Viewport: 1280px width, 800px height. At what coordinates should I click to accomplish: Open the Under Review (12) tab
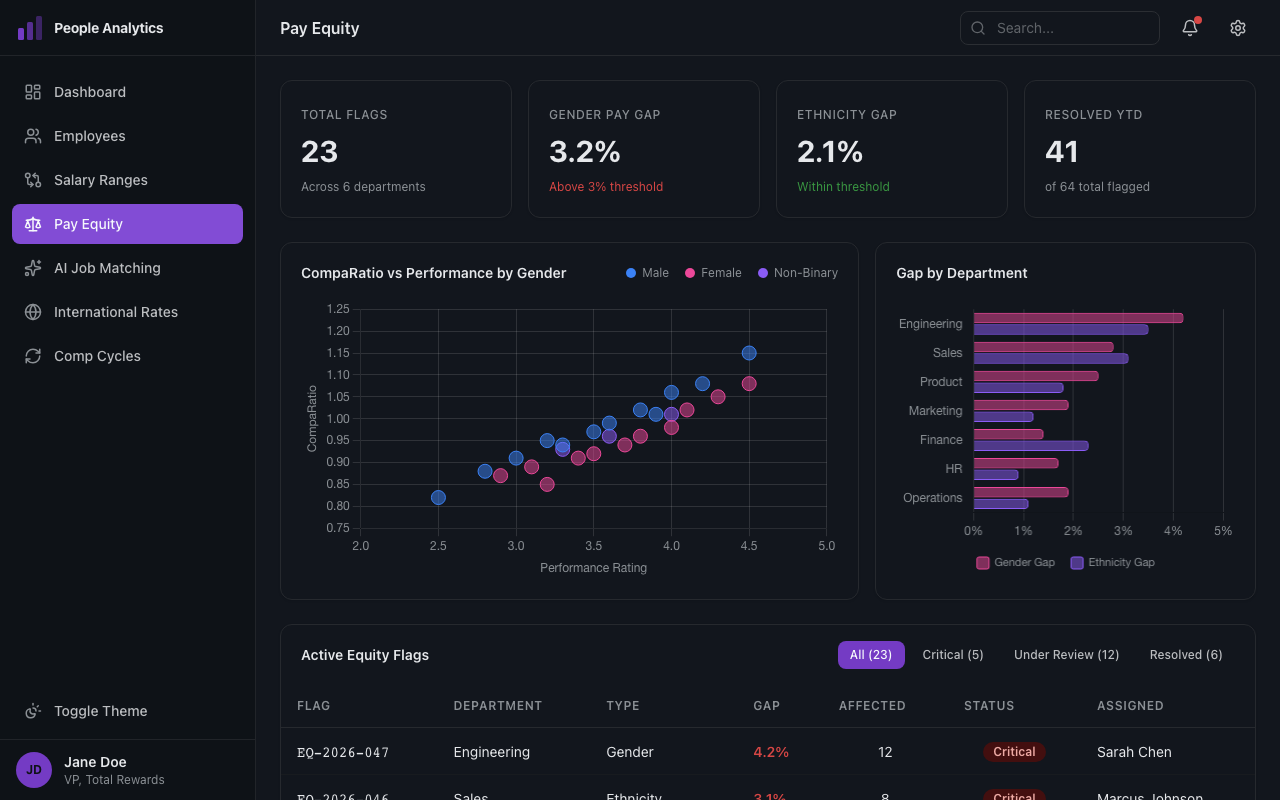point(1066,654)
